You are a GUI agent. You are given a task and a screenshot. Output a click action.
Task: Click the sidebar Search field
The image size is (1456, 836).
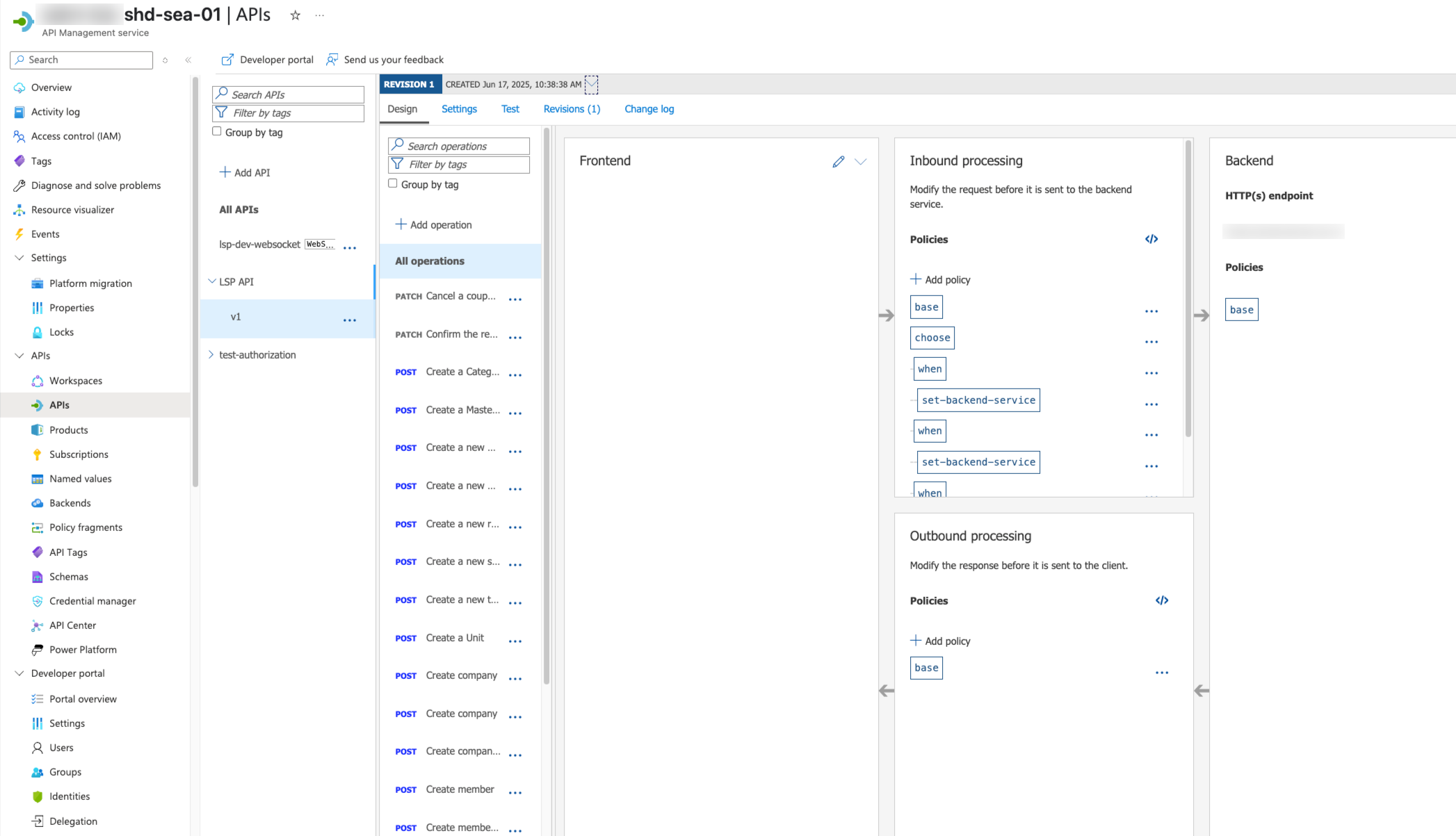(81, 60)
